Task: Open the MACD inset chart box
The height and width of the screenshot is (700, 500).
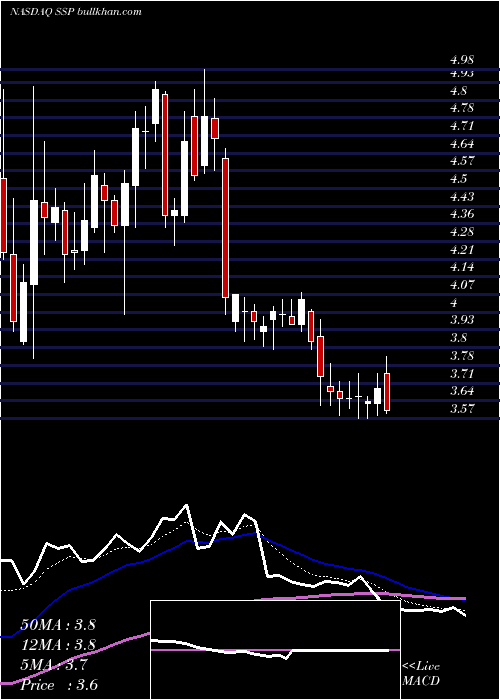Action: pyautogui.click(x=275, y=650)
